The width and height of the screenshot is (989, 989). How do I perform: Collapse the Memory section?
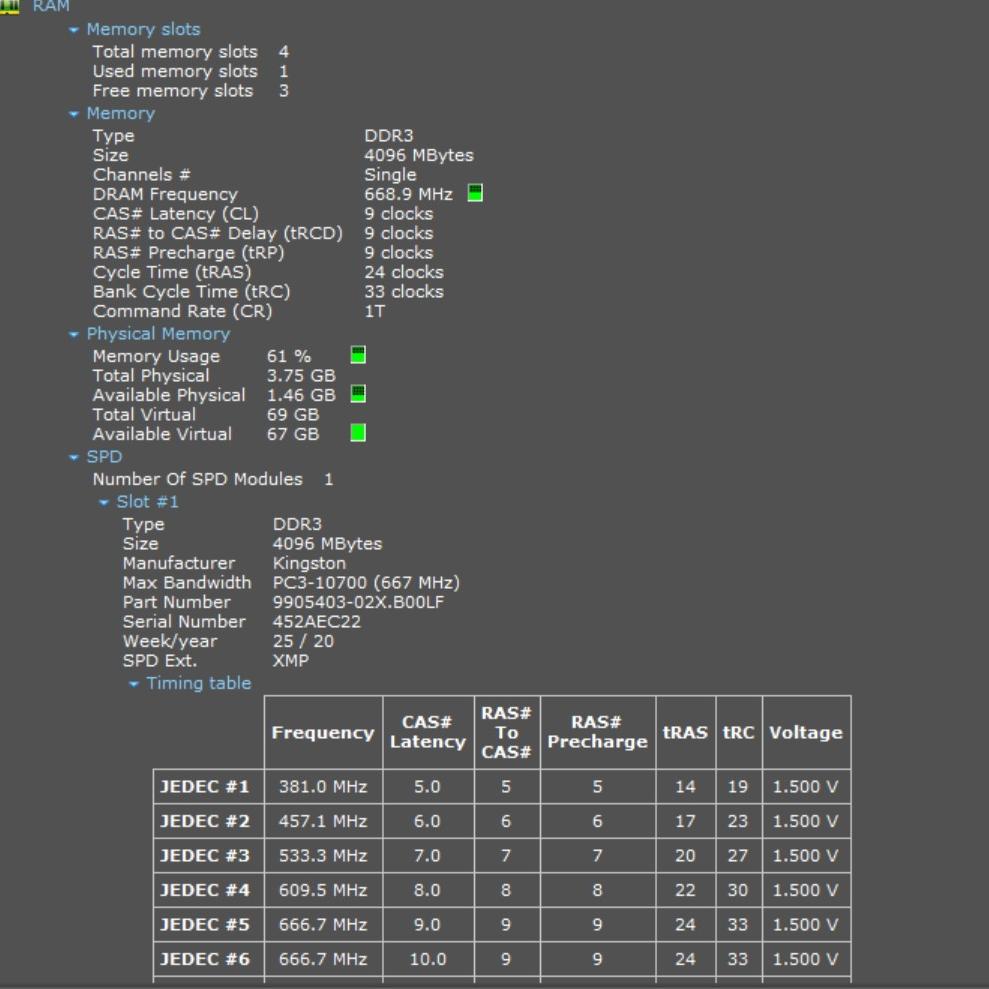tap(74, 114)
